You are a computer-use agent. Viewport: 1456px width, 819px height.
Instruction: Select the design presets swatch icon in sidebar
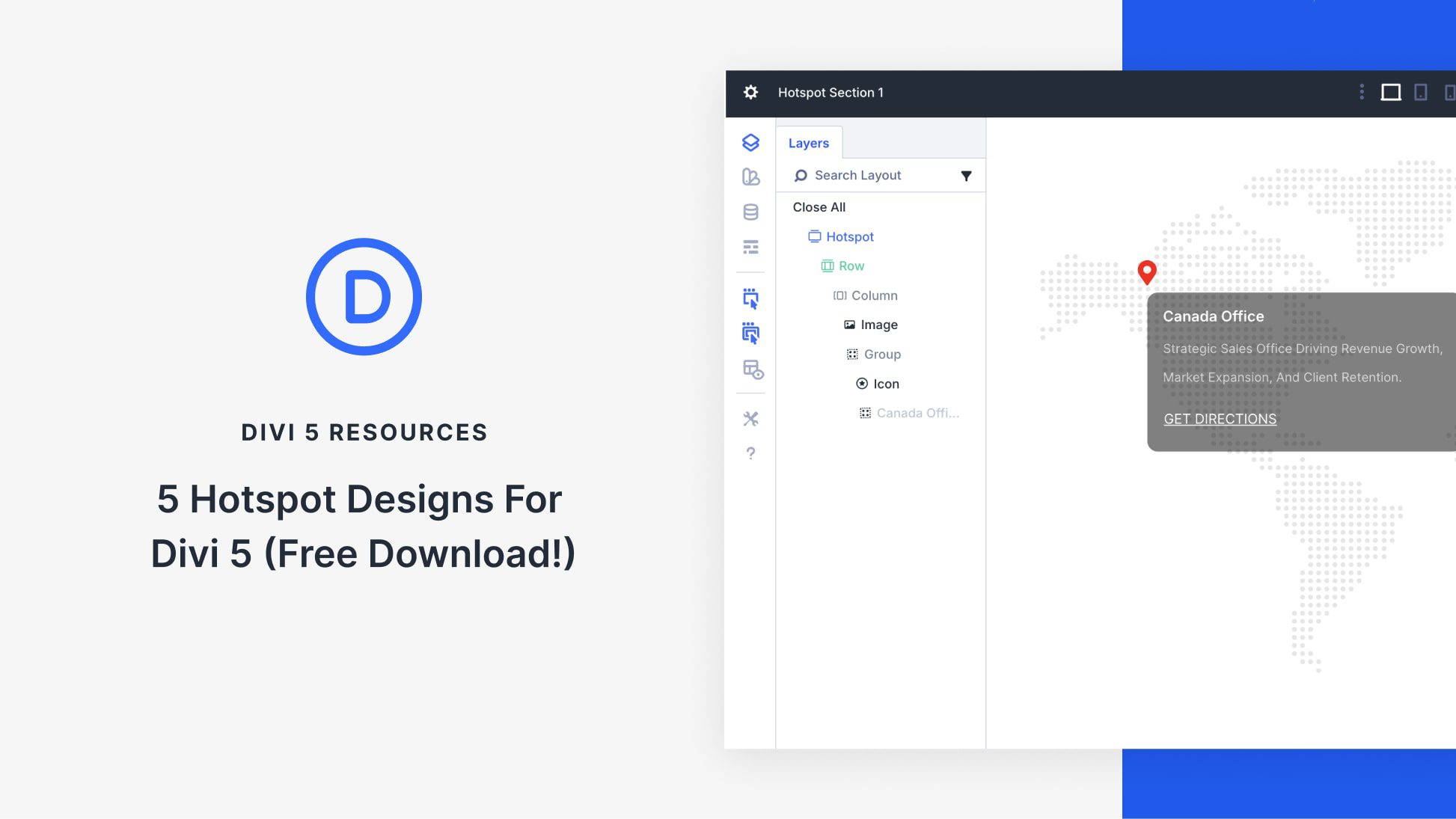click(750, 177)
